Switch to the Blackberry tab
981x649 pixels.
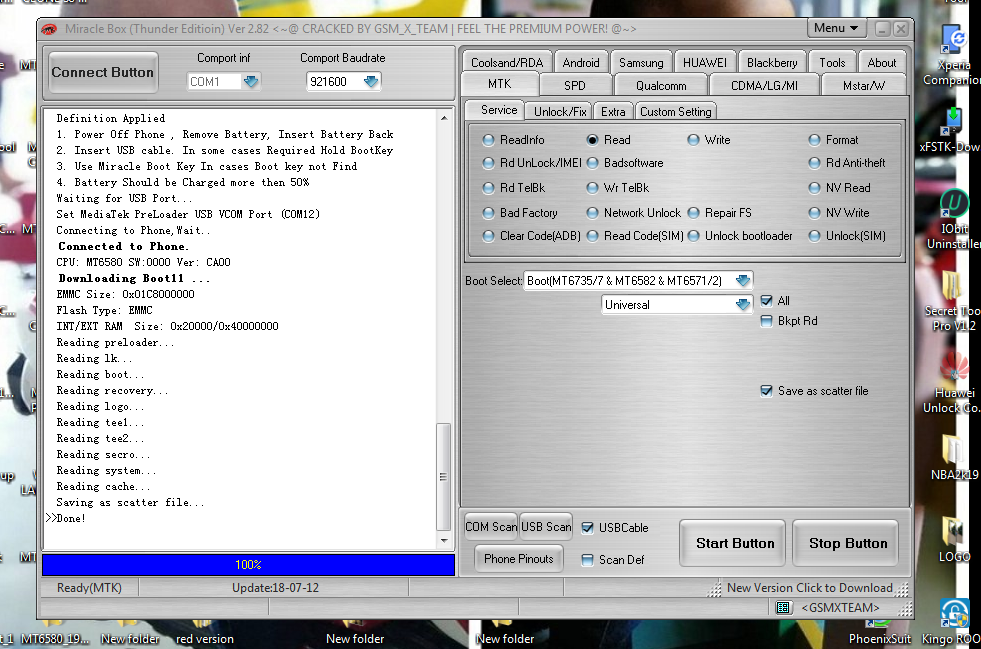[x=772, y=63]
